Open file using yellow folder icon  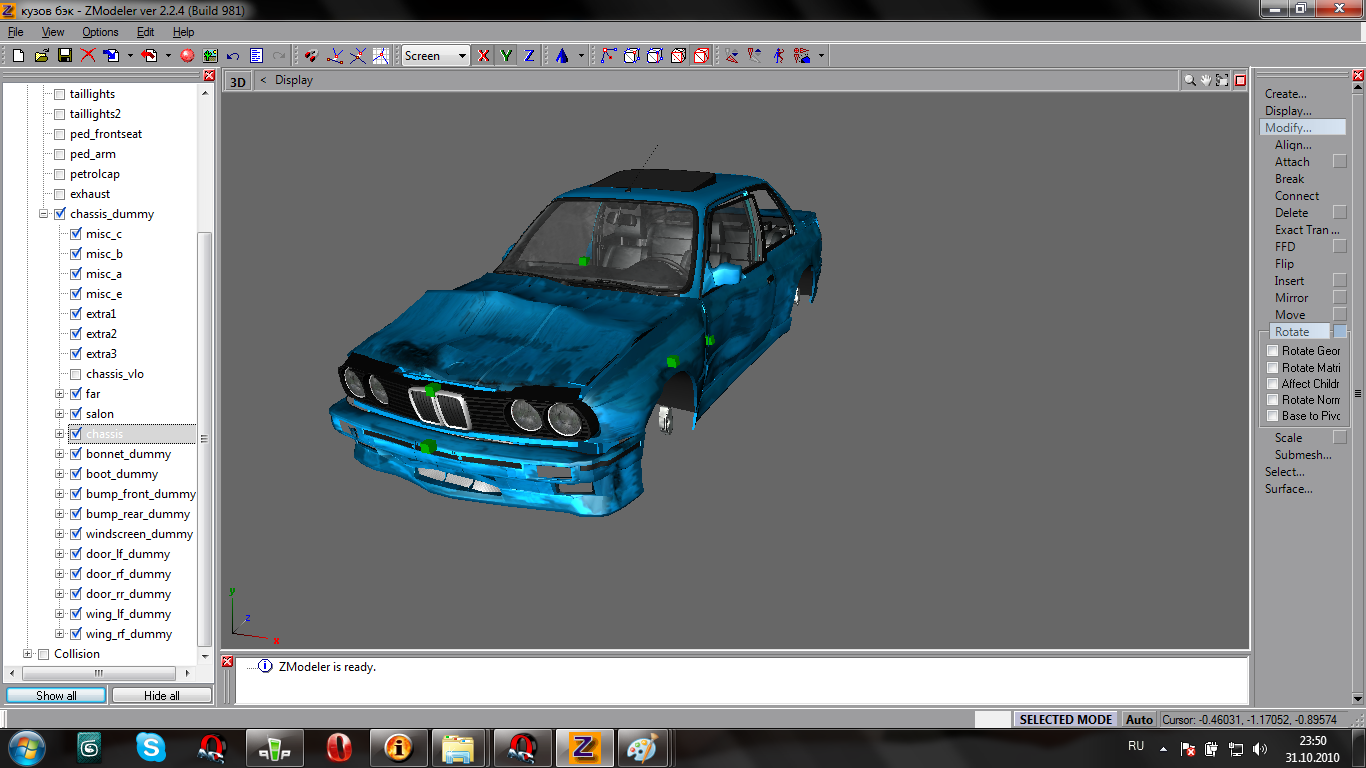coord(41,56)
